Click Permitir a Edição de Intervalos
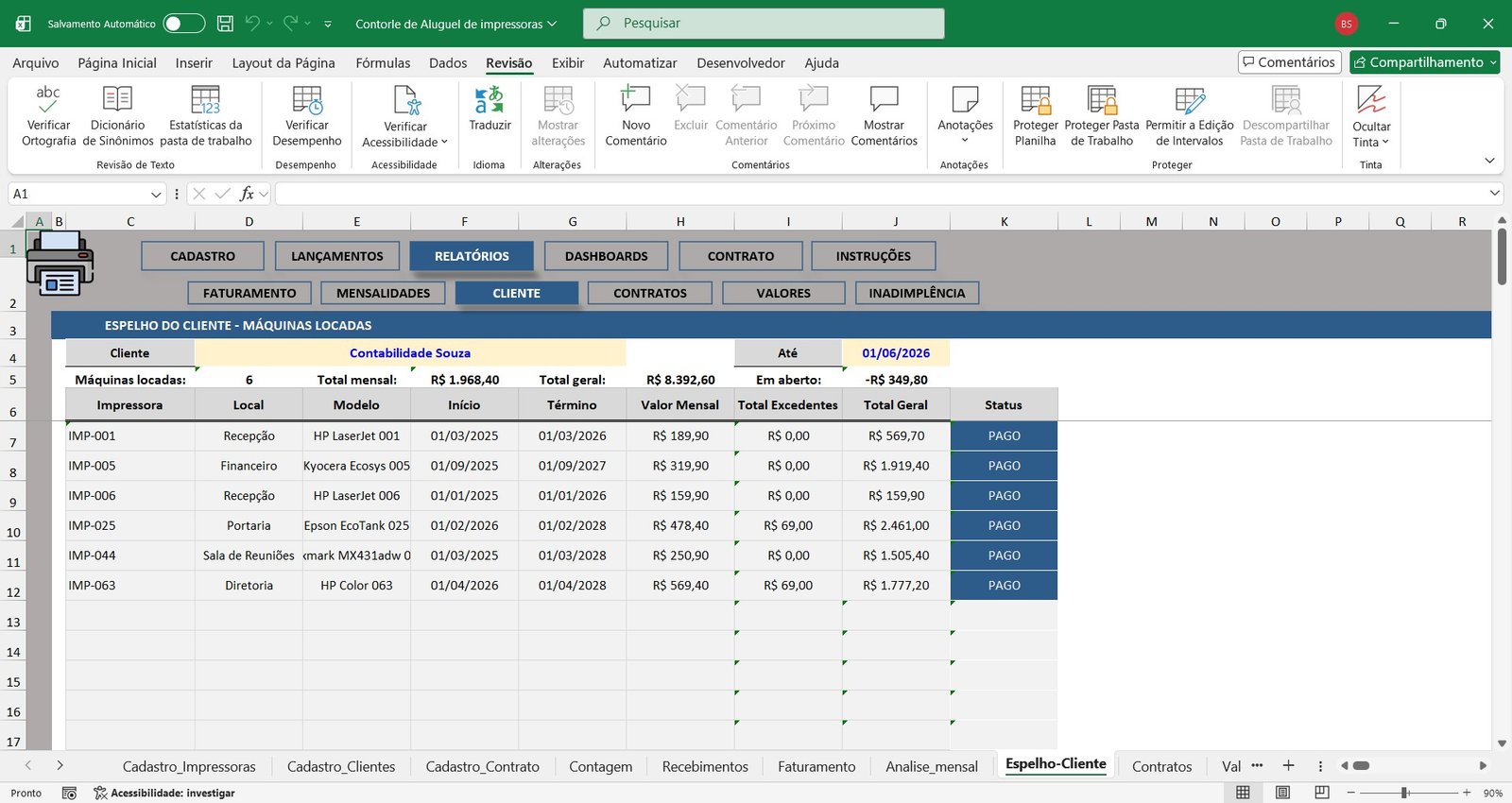 tap(1190, 115)
